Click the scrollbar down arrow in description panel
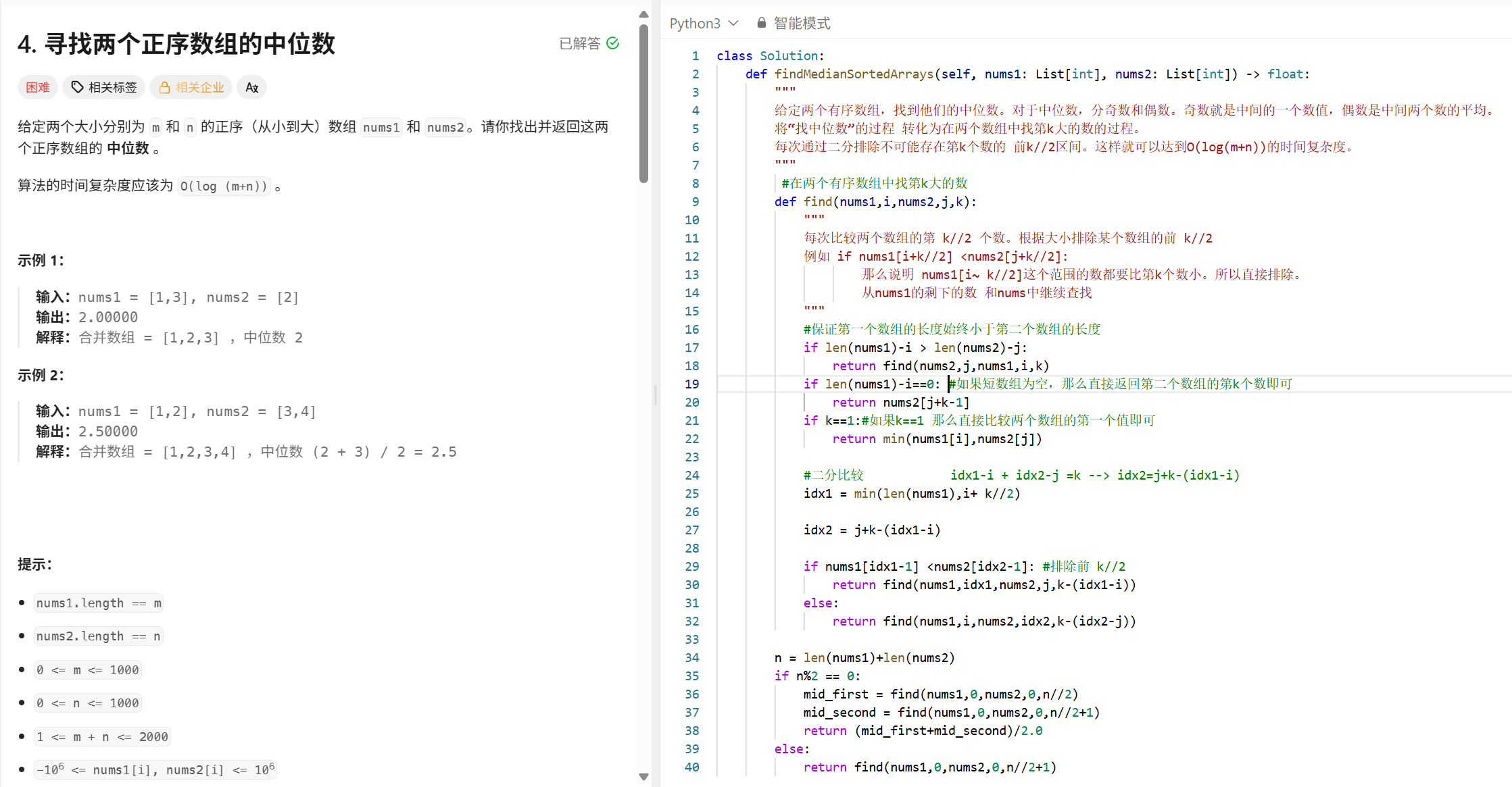Image resolution: width=1512 pixels, height=787 pixels. [643, 777]
